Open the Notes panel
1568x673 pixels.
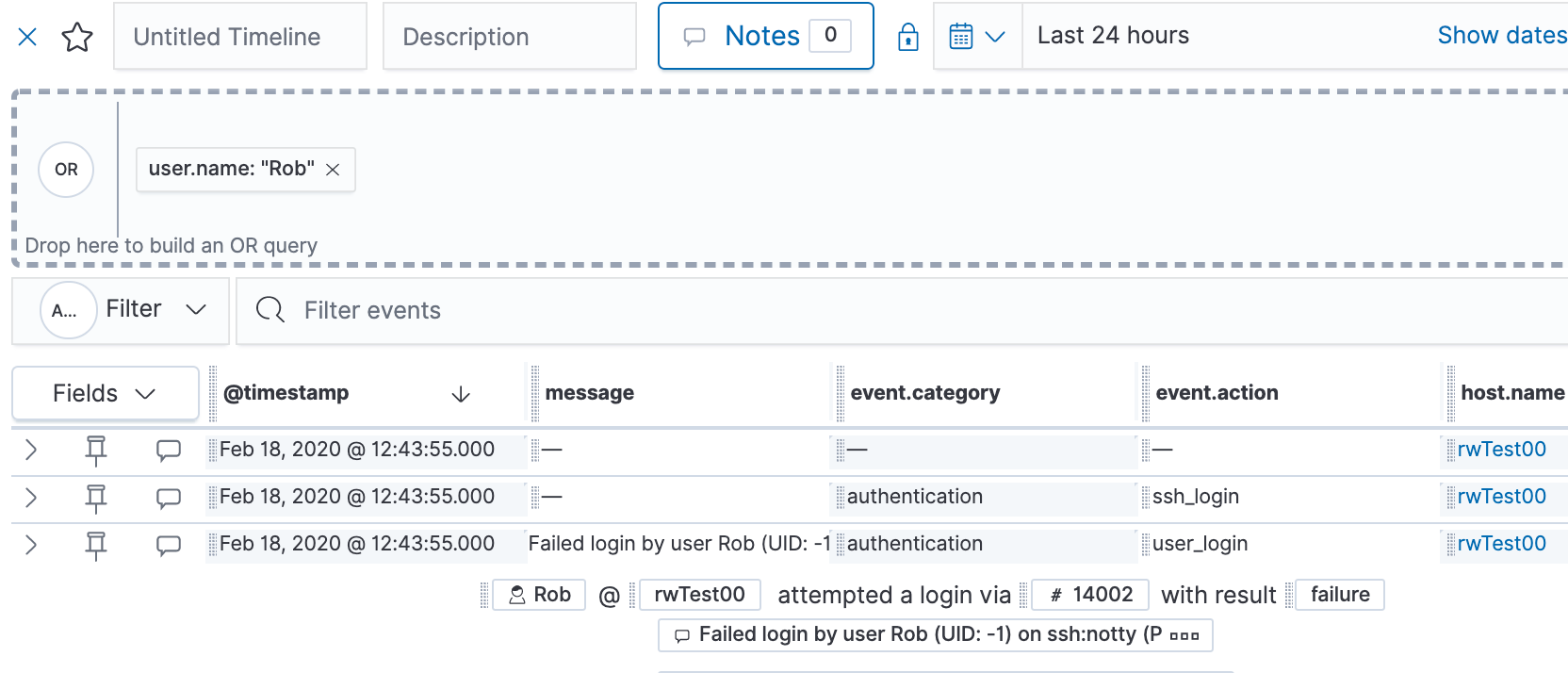(x=766, y=36)
